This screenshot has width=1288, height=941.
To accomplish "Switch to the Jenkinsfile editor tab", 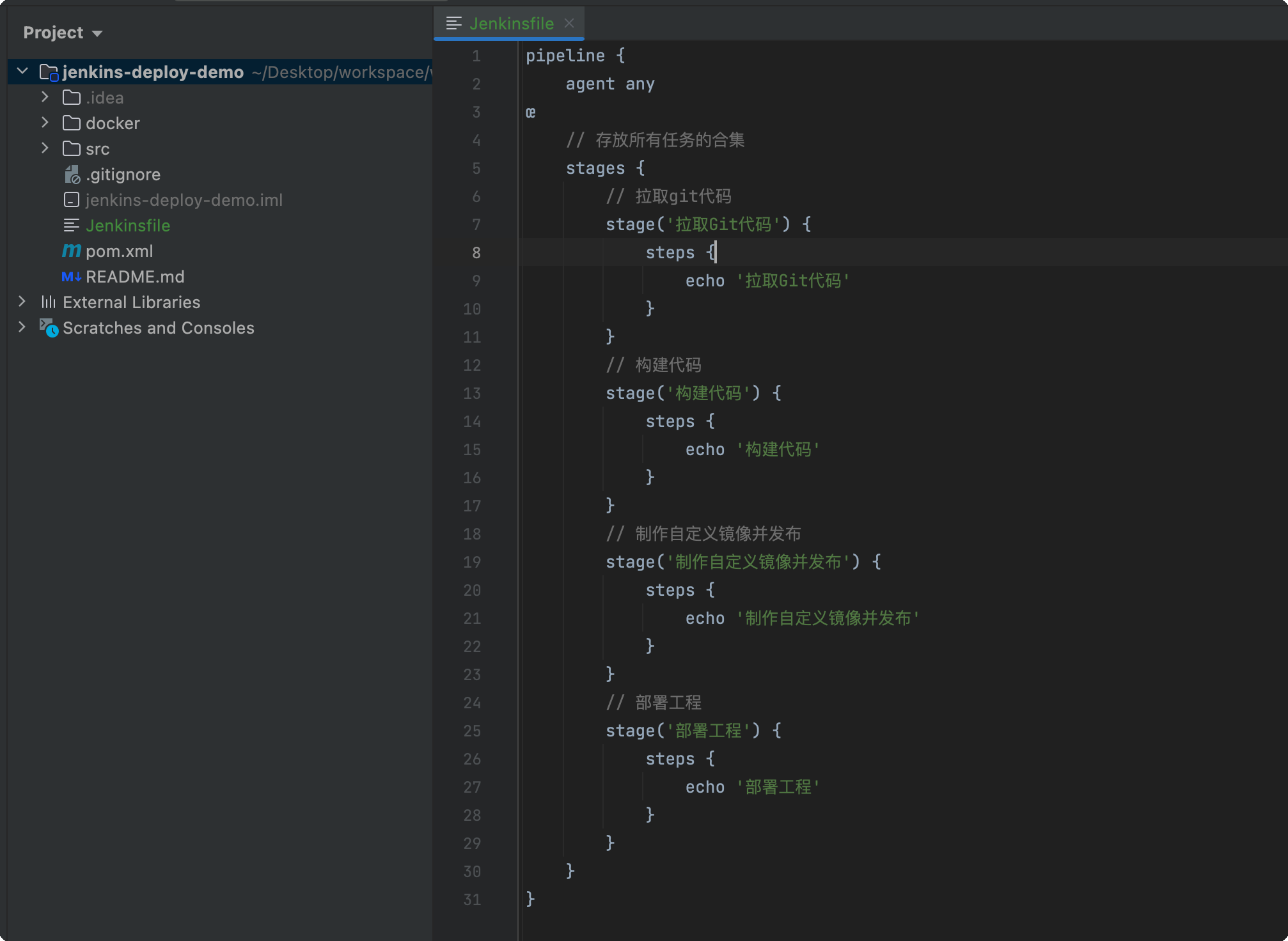I will click(509, 24).
